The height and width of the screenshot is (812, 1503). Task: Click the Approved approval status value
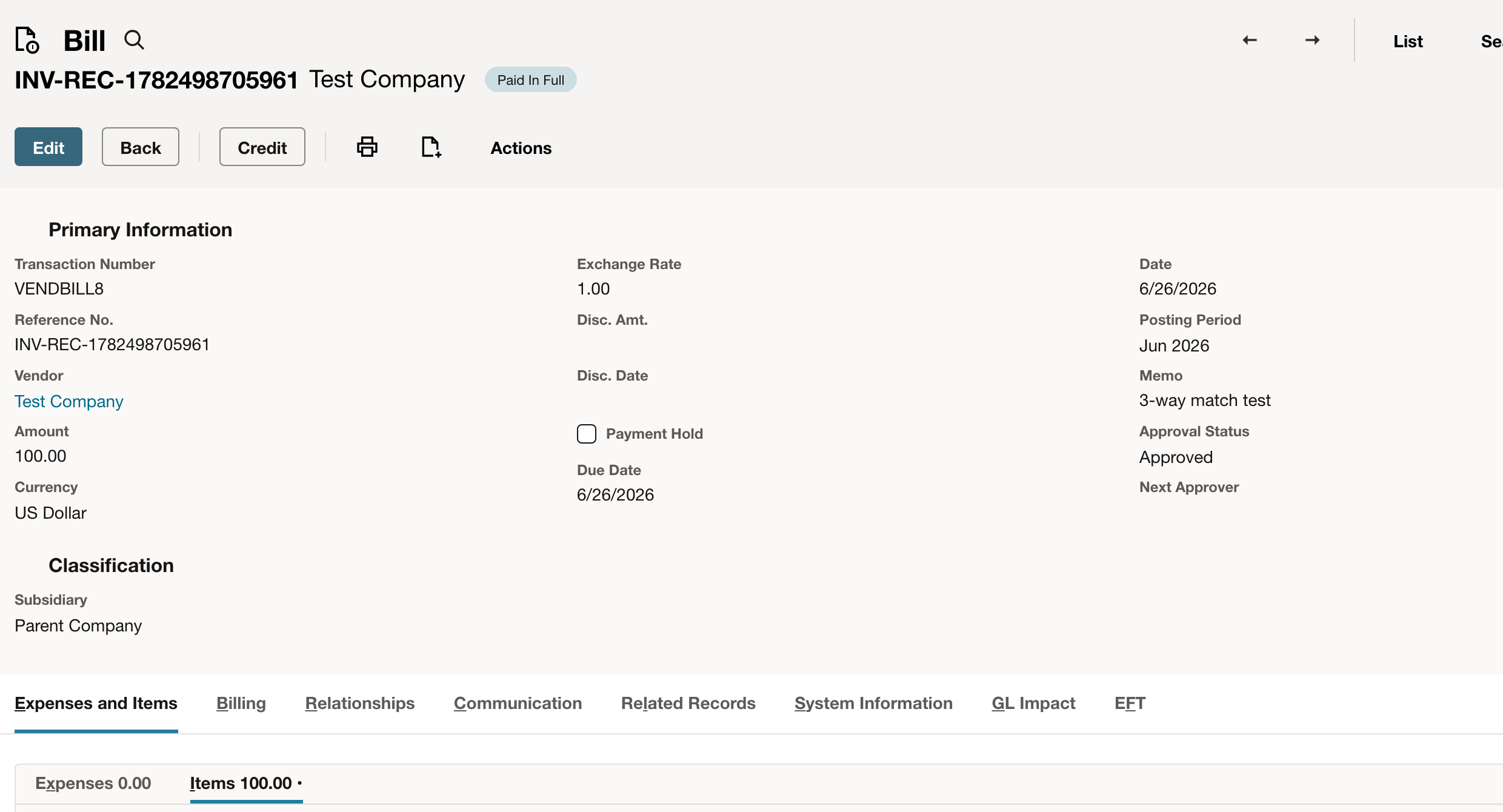point(1176,457)
